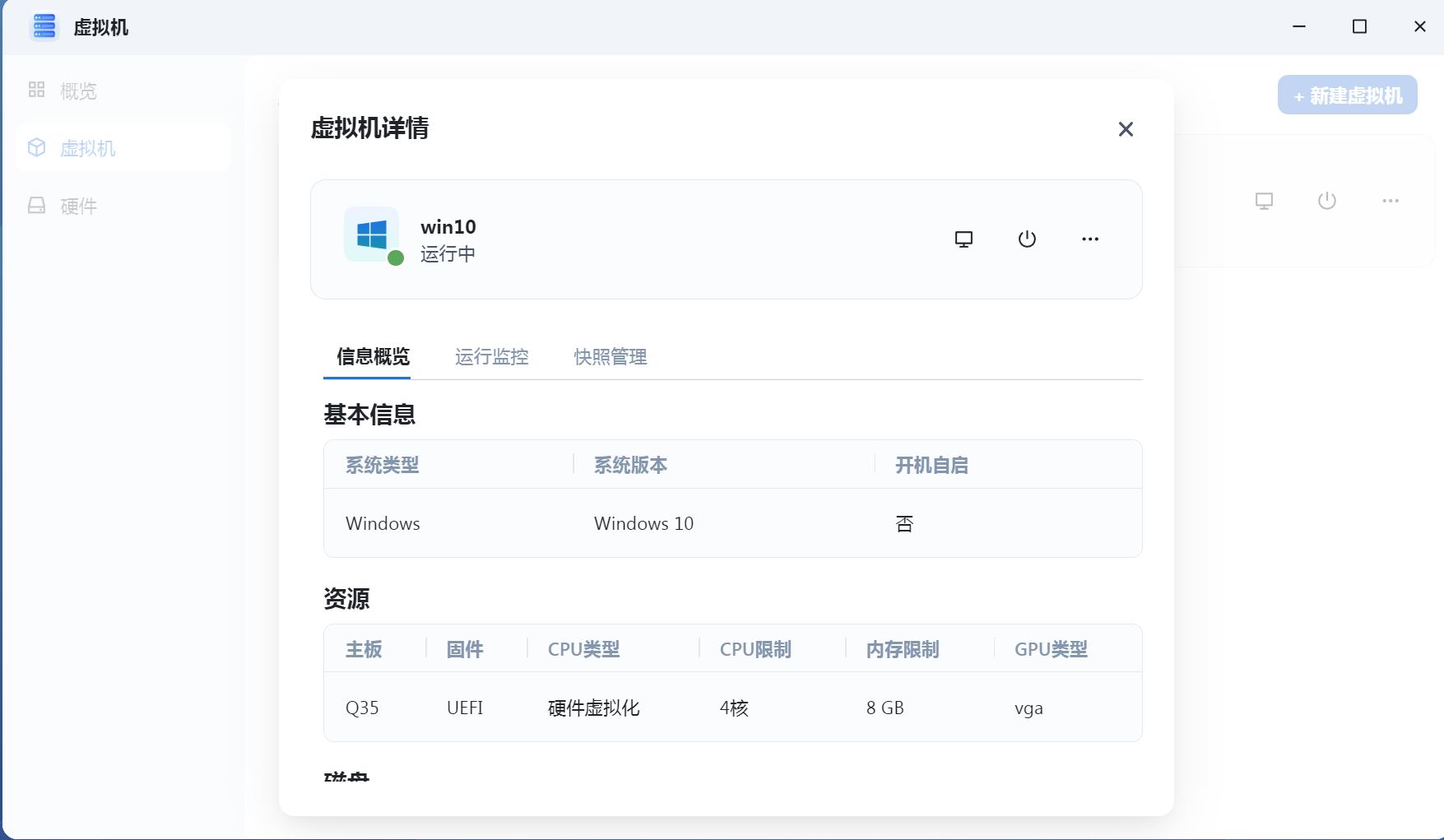Click background list ellipsis icon behind dialog
Viewport: 1444px width, 840px height.
point(1391,201)
